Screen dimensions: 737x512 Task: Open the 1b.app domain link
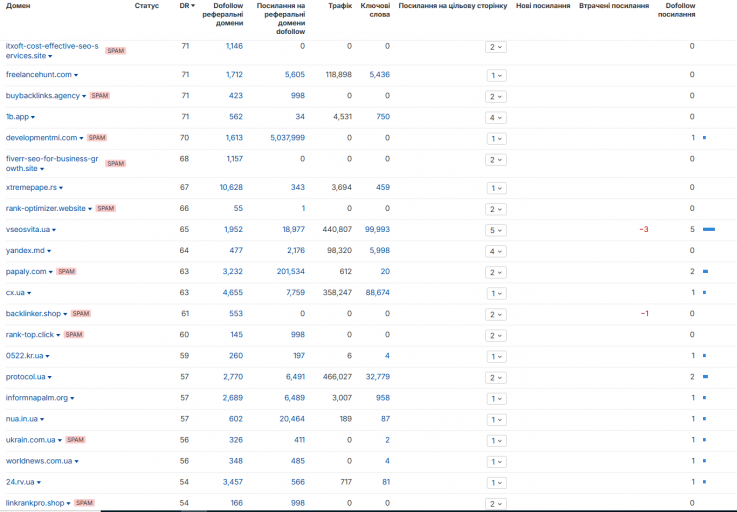coord(17,117)
